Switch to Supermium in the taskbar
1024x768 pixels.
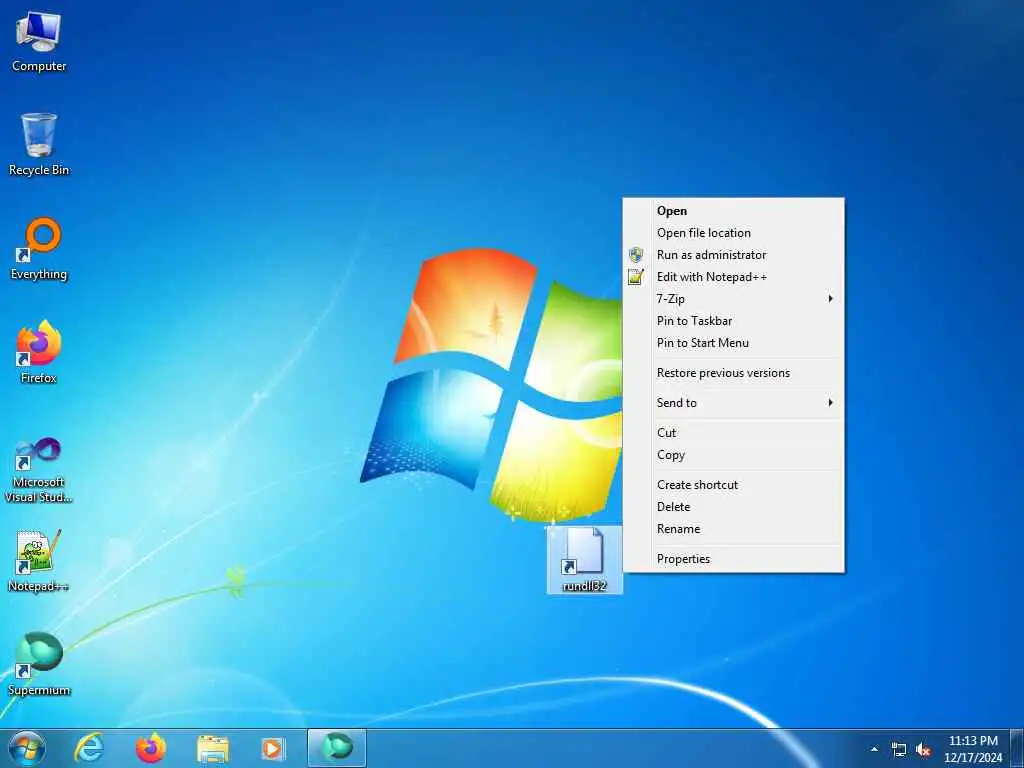click(337, 748)
